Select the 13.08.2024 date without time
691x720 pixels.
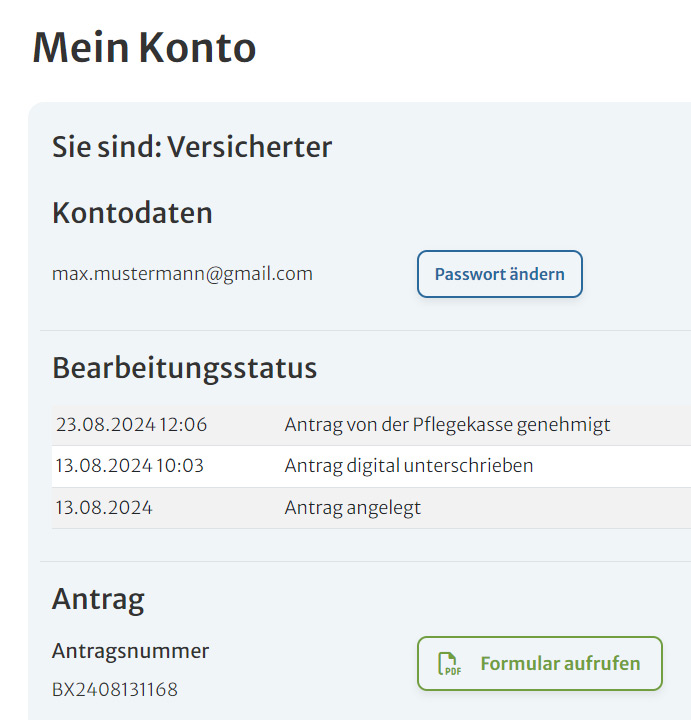coord(104,508)
